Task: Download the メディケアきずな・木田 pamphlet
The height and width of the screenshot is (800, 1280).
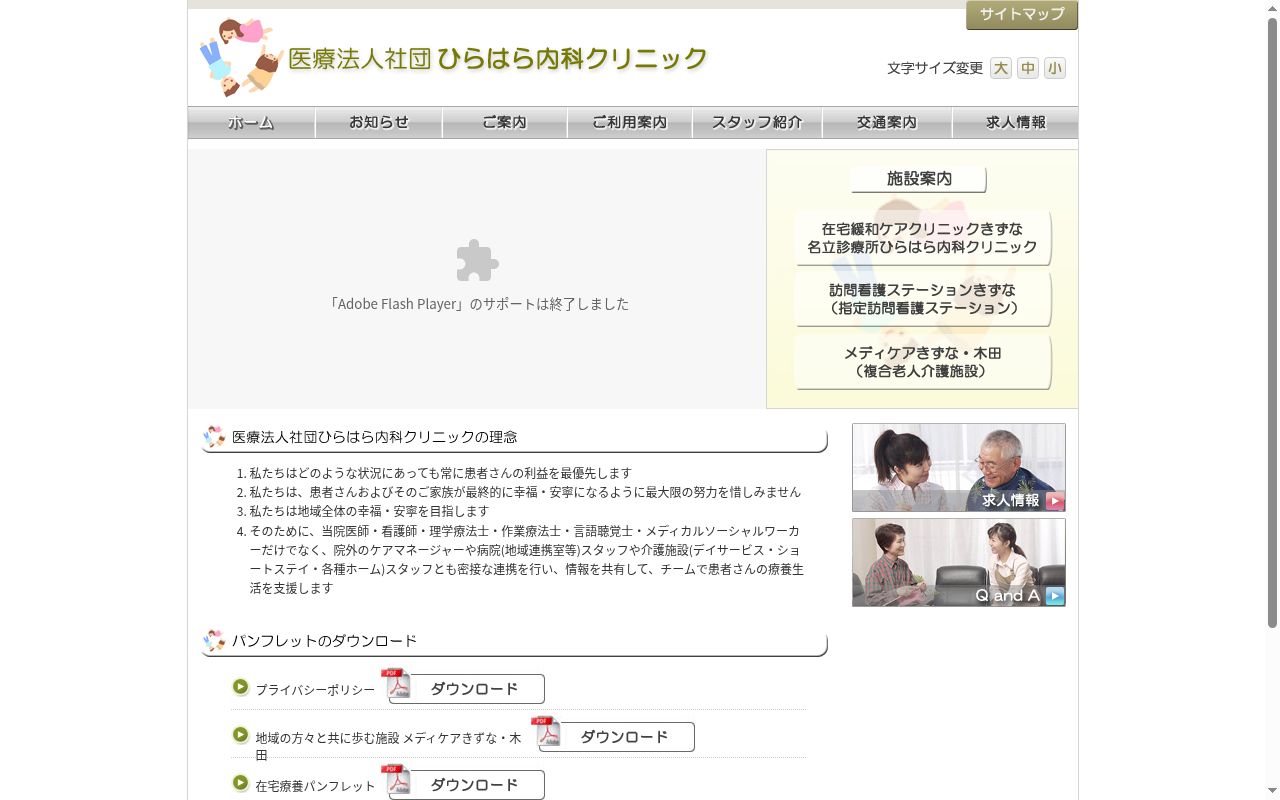Action: point(616,737)
